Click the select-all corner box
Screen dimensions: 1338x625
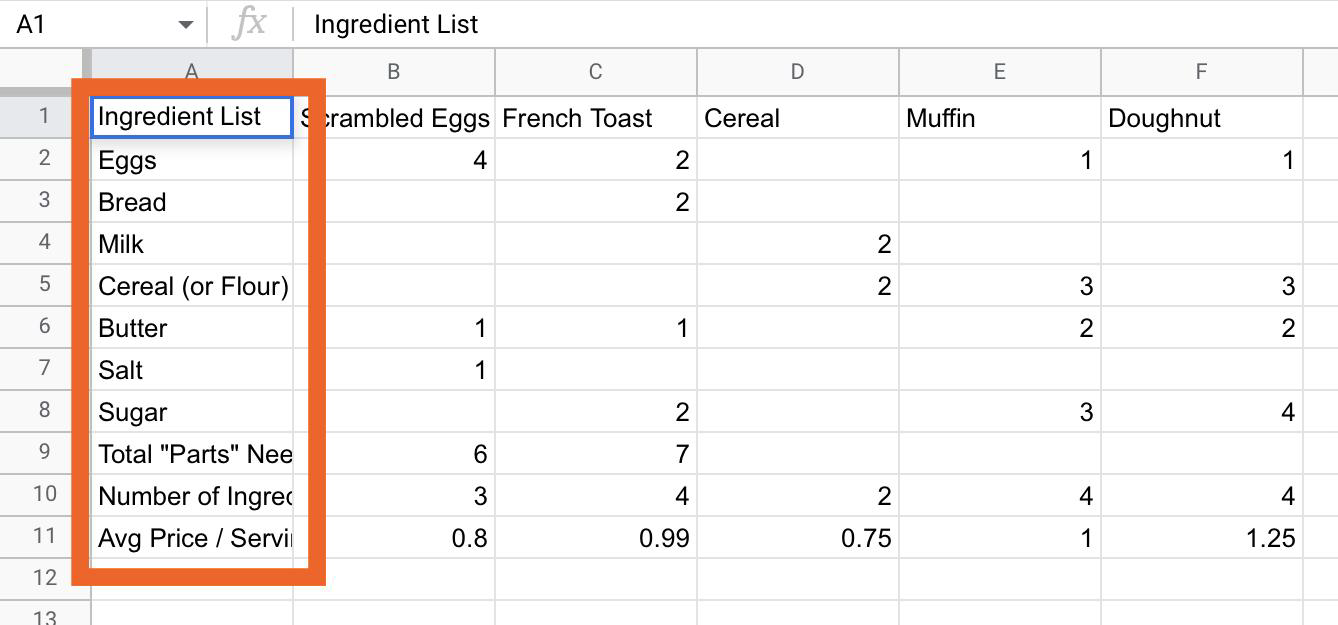[x=44, y=71]
